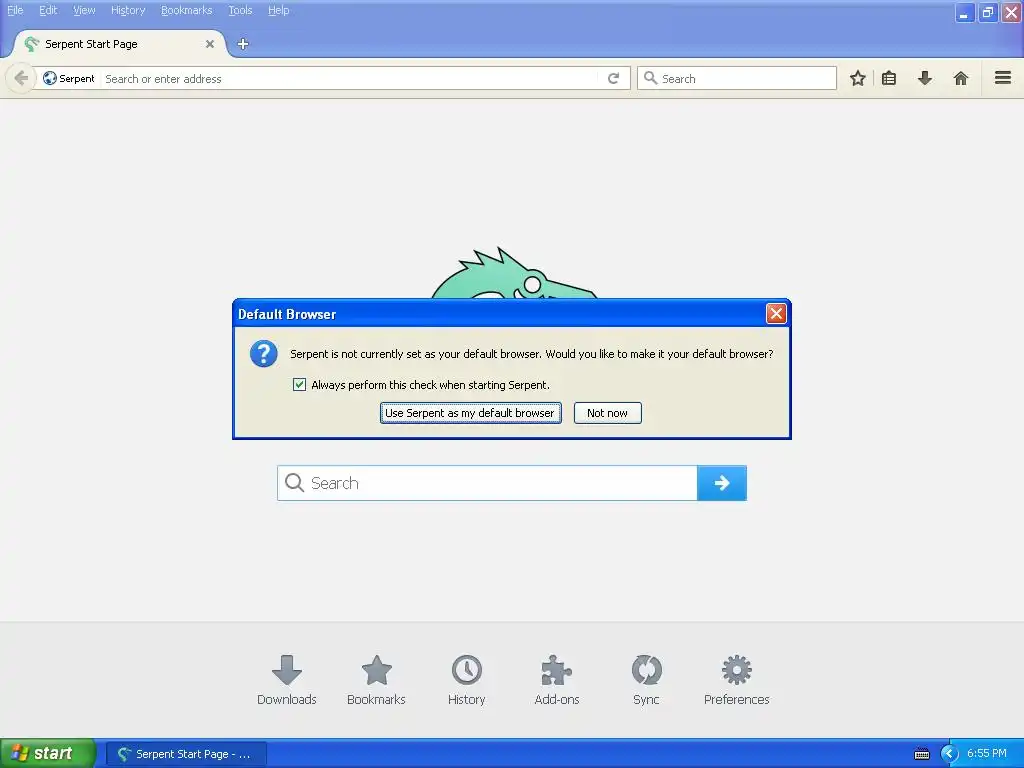Open the History menu

(128, 10)
